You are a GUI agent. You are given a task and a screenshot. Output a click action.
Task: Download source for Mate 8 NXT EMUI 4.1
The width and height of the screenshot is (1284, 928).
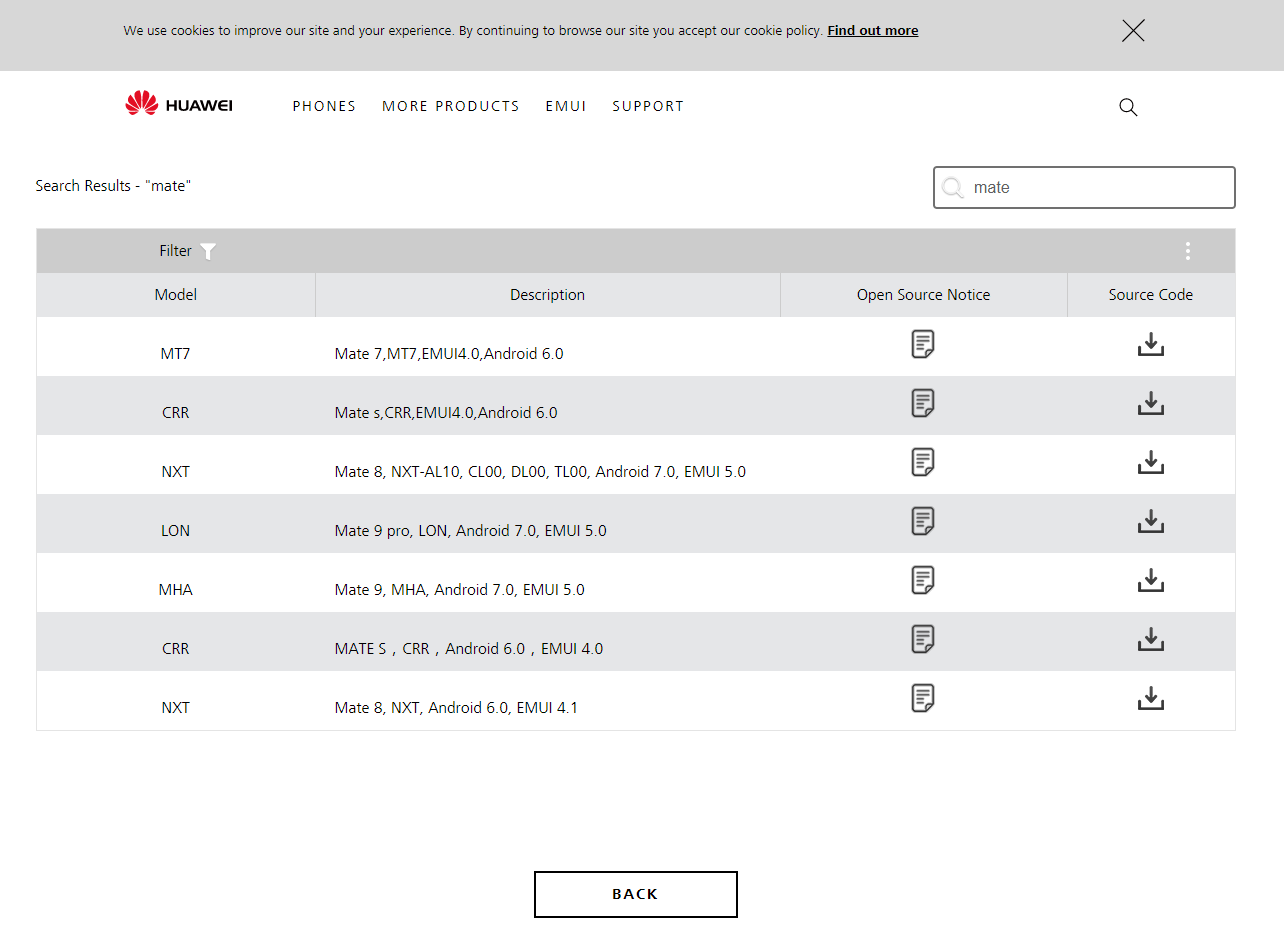coord(1151,698)
